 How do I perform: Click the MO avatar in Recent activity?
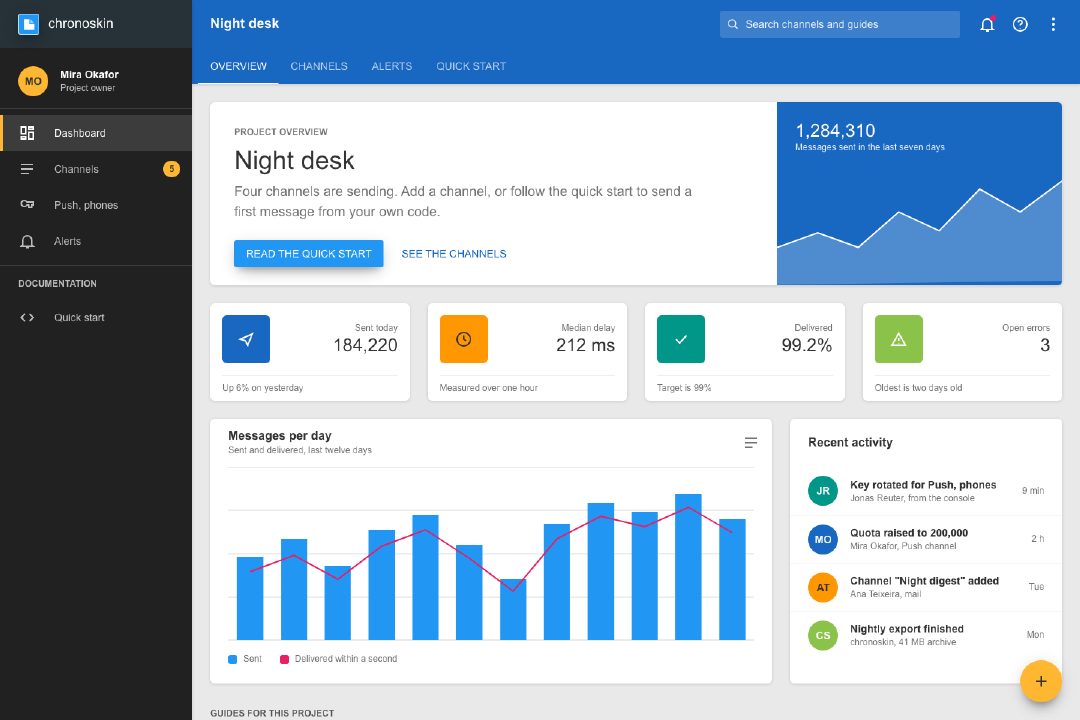(822, 539)
